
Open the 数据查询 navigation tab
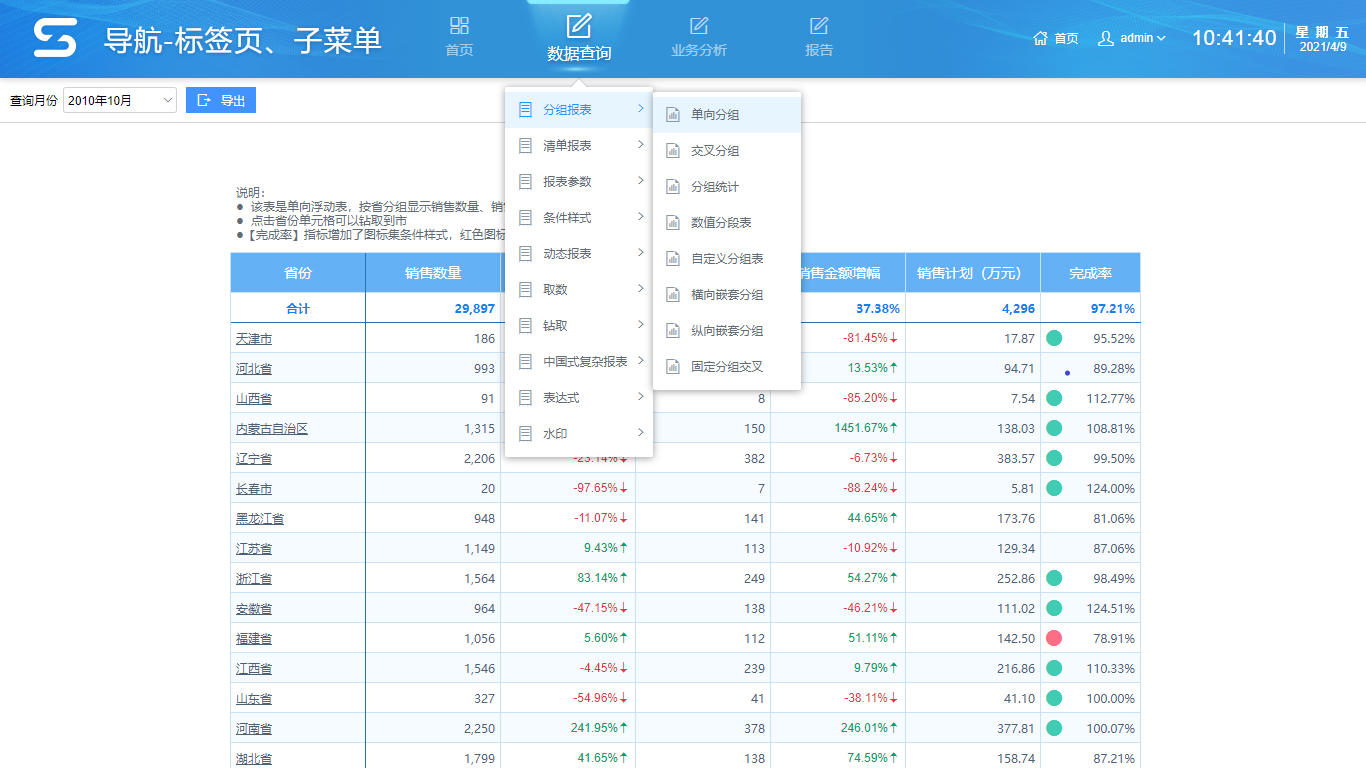[x=579, y=38]
